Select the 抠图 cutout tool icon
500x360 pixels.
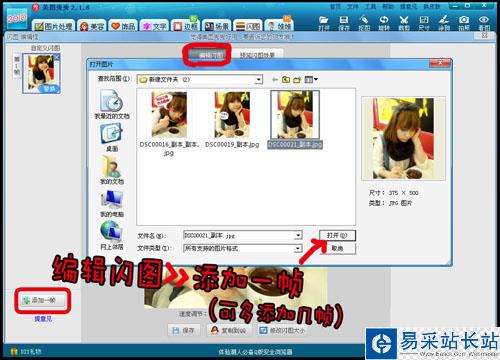coord(364,23)
